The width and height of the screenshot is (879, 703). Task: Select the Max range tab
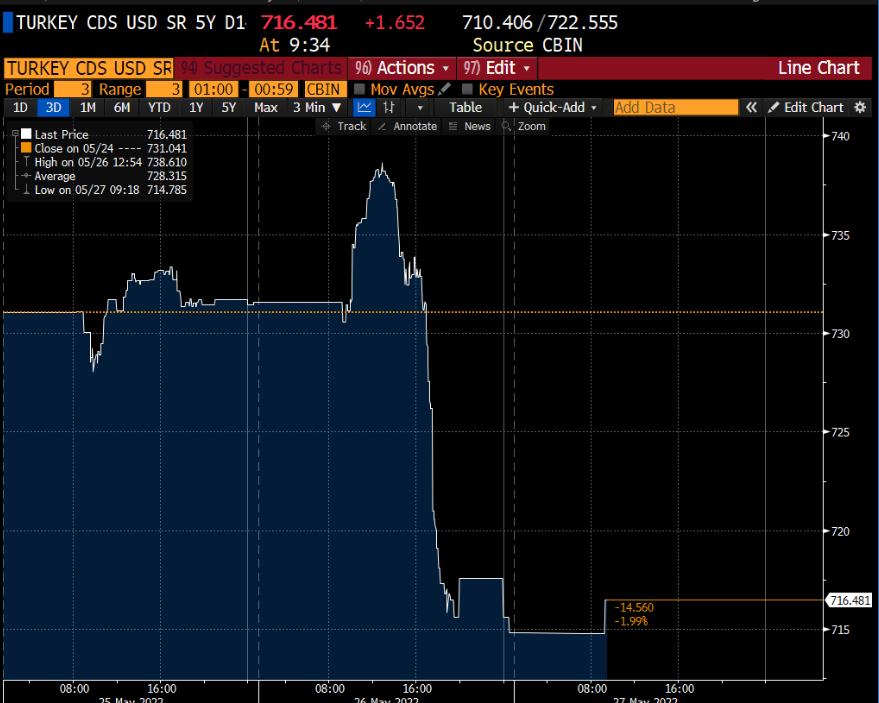(266, 107)
